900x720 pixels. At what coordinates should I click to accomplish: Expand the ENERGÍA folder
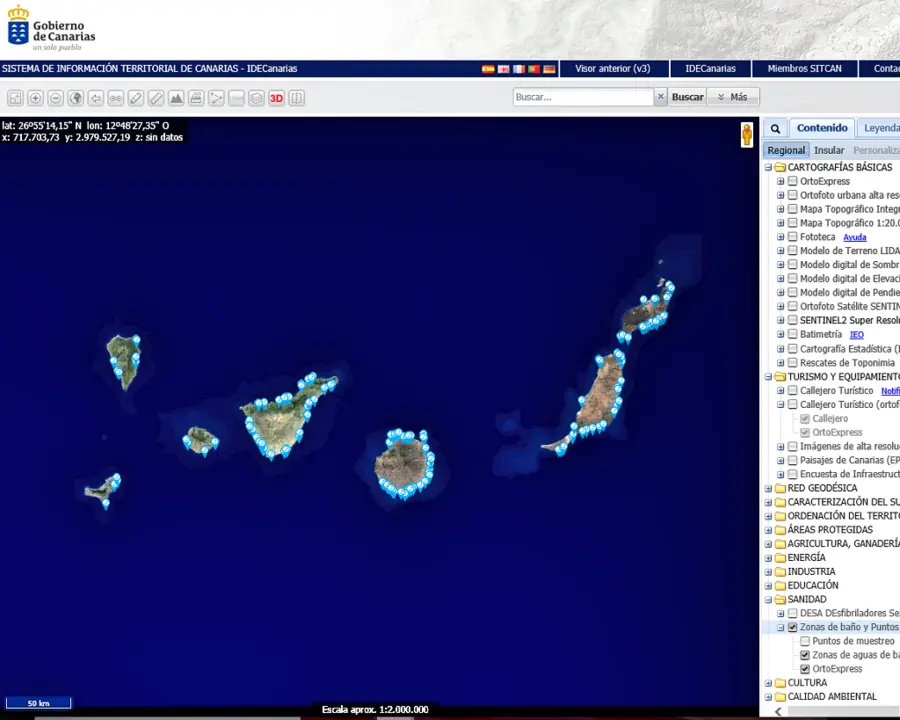tap(769, 558)
